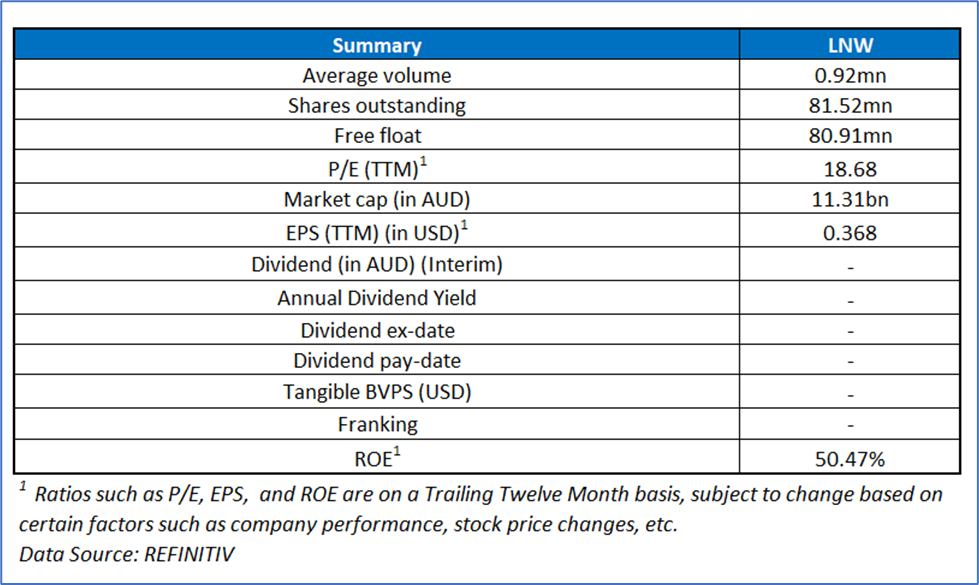The height and width of the screenshot is (585, 979).
Task: Select the Average volume row label
Action: pos(376,75)
